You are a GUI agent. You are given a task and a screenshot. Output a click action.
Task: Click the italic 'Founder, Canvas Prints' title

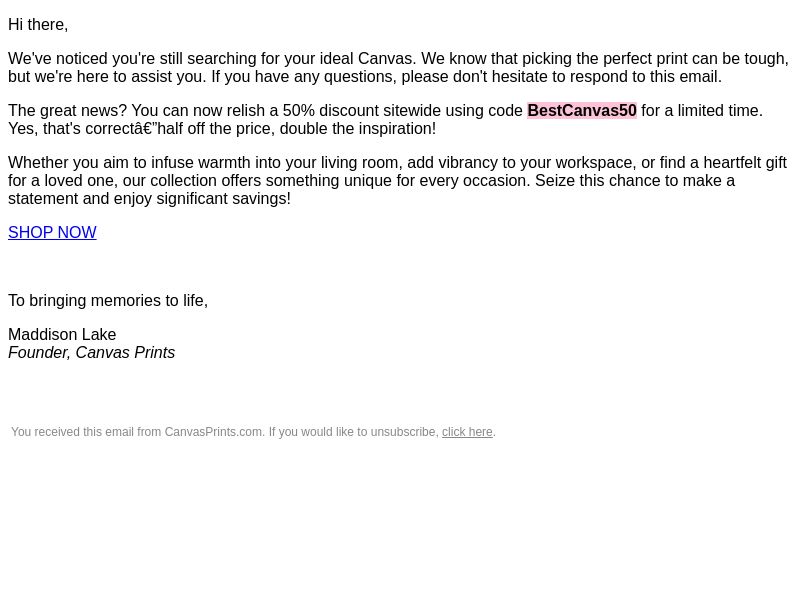[x=91, y=352]
